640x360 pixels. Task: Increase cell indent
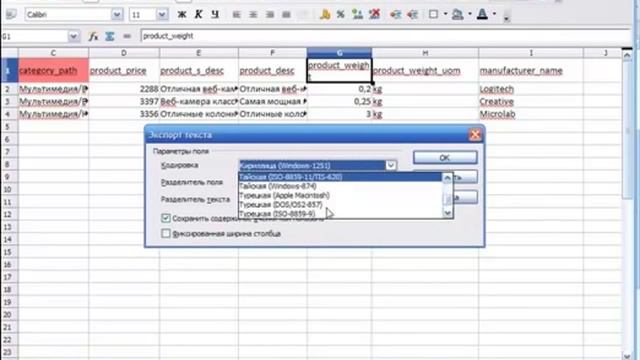point(412,15)
